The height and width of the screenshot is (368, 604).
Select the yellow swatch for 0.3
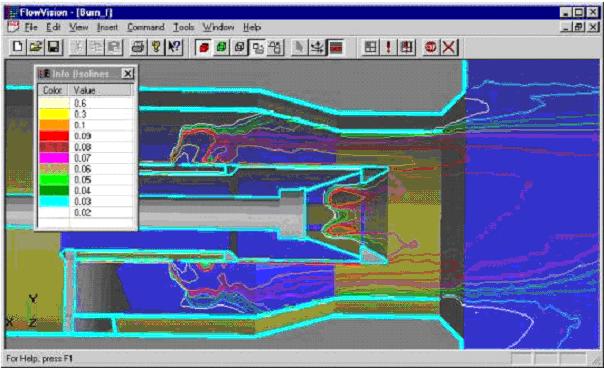point(54,114)
